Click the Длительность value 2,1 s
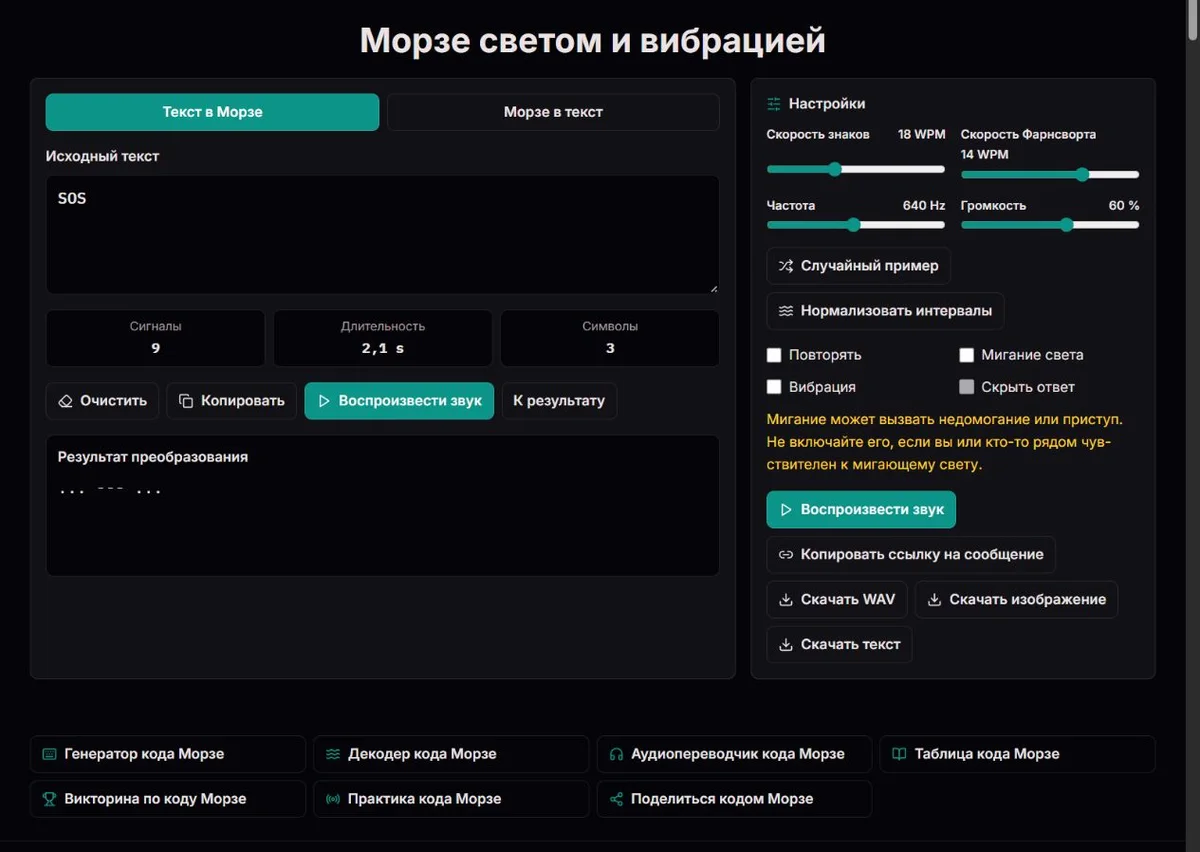 [383, 349]
